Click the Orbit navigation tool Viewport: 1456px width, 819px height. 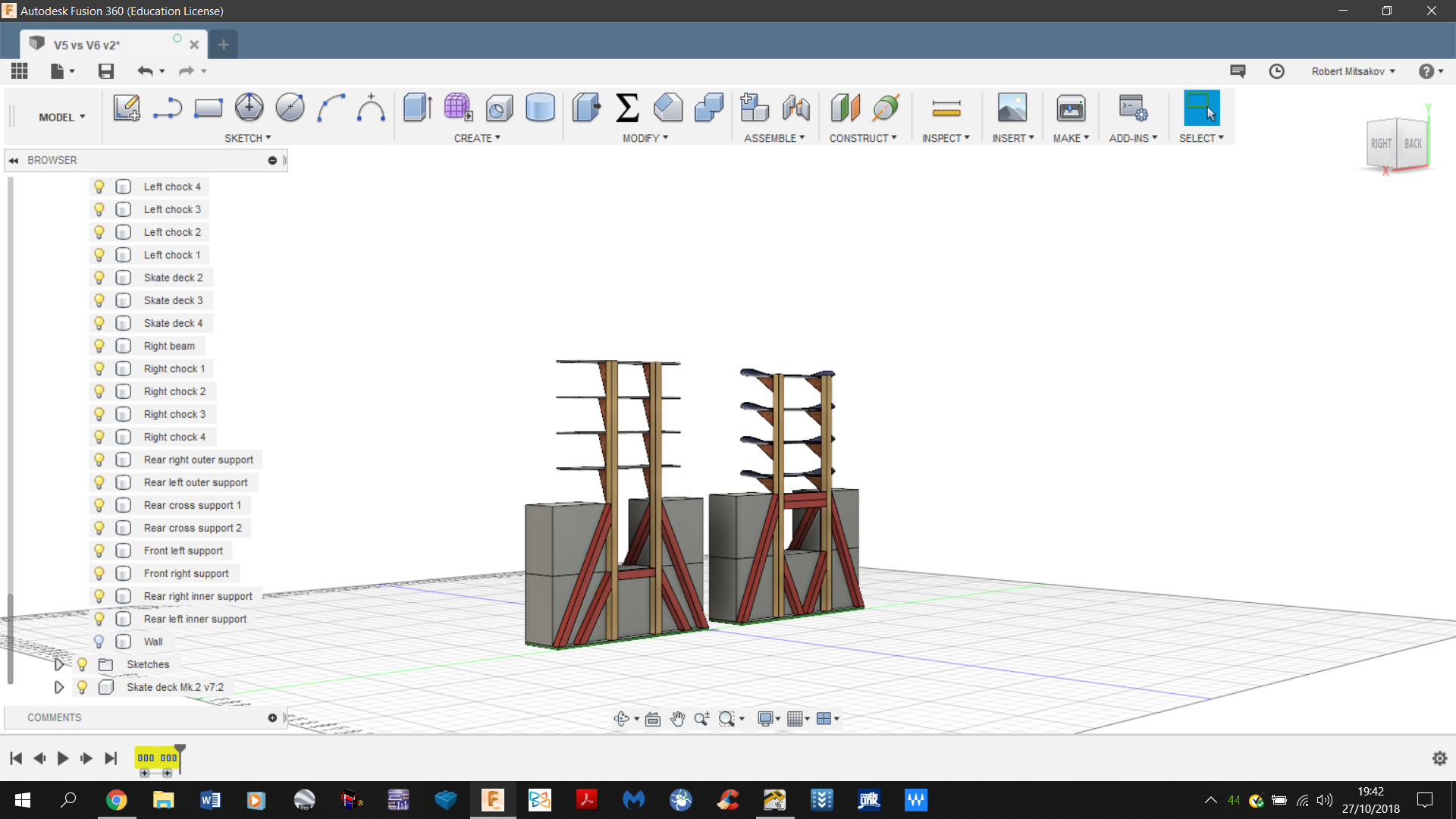[622, 718]
